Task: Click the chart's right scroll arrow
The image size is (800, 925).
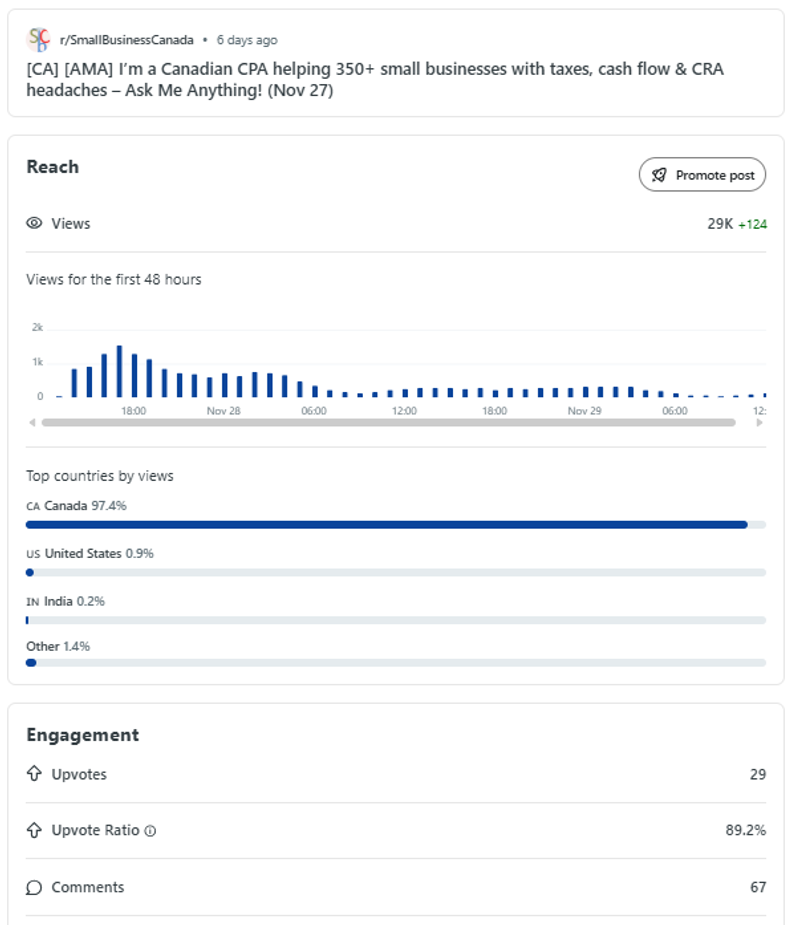Action: point(760,423)
